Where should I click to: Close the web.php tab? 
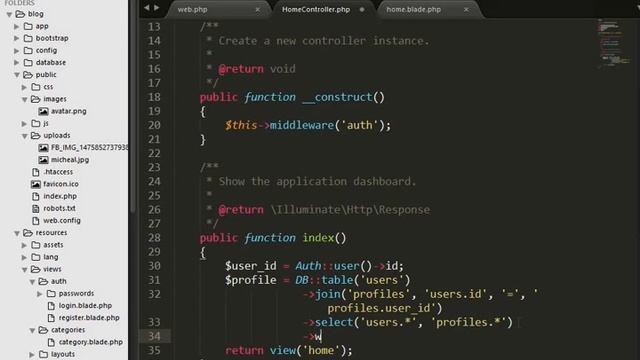click(258, 9)
